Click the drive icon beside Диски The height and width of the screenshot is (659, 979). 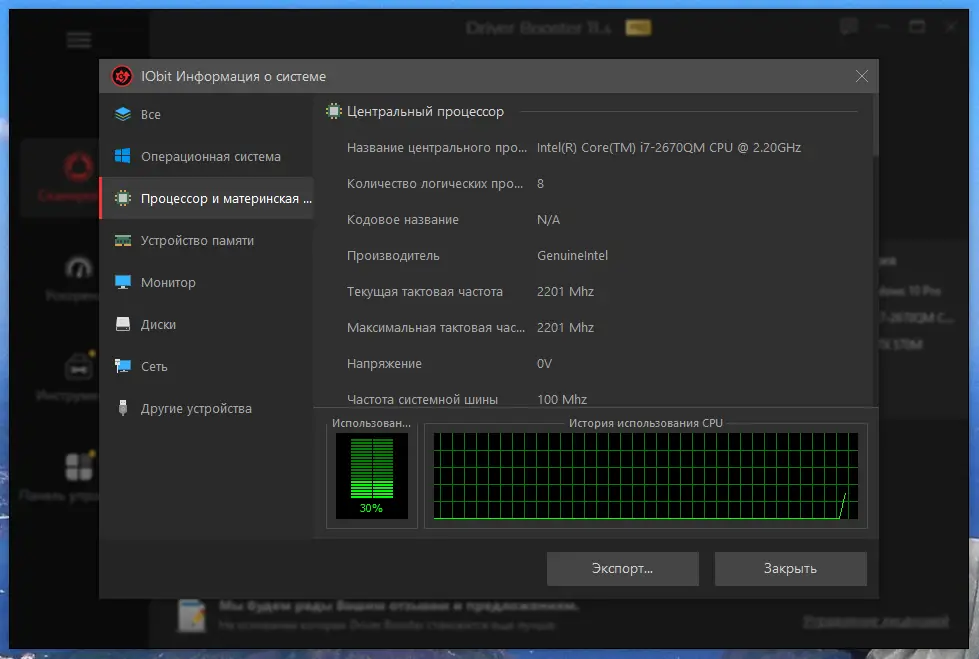point(123,324)
